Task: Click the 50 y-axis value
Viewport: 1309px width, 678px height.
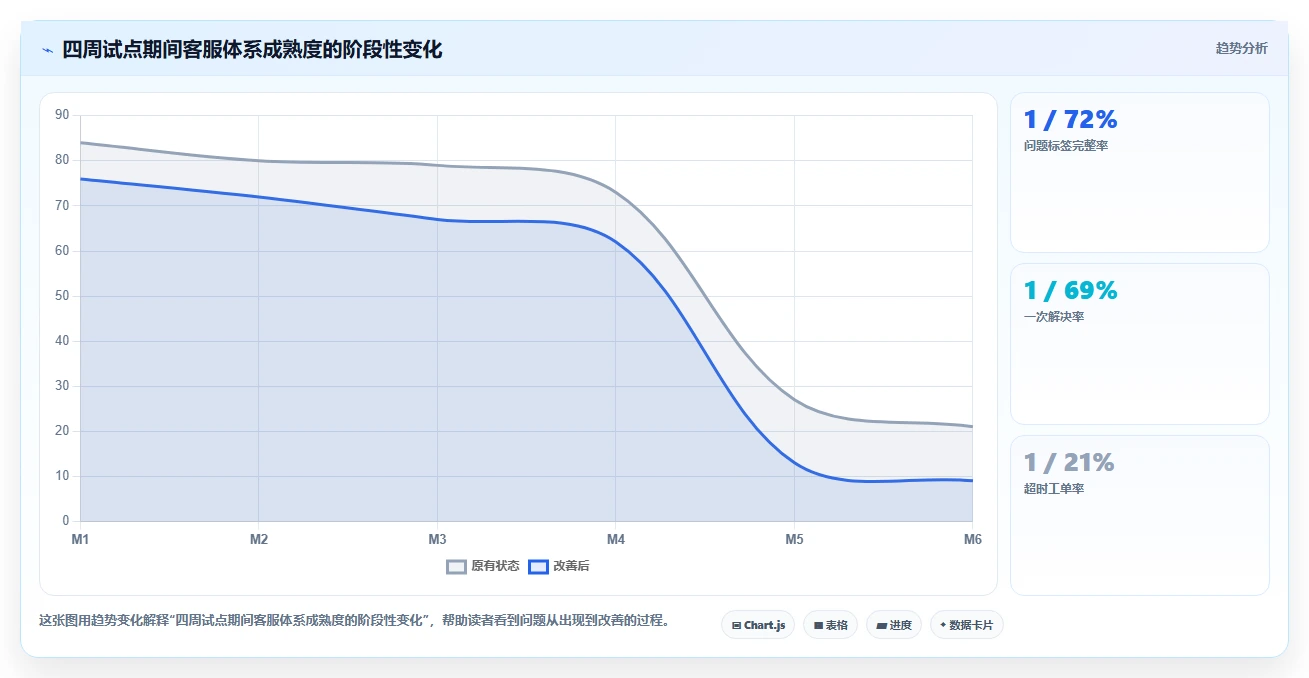Action: point(62,296)
